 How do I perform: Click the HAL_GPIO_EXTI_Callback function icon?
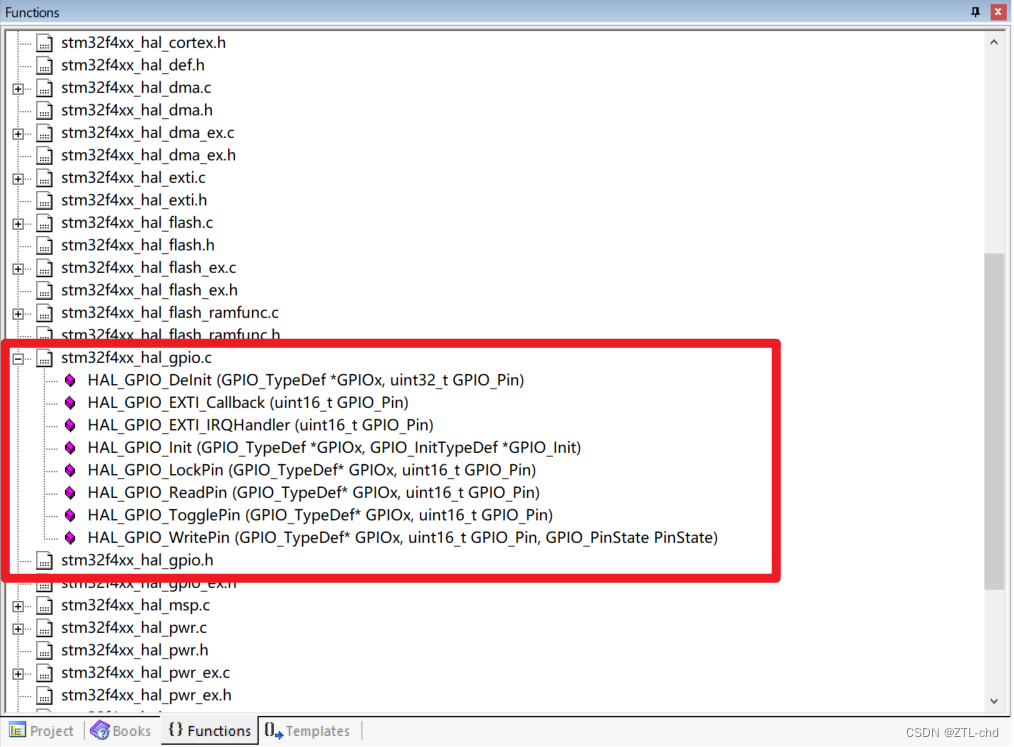pyautogui.click(x=69, y=402)
